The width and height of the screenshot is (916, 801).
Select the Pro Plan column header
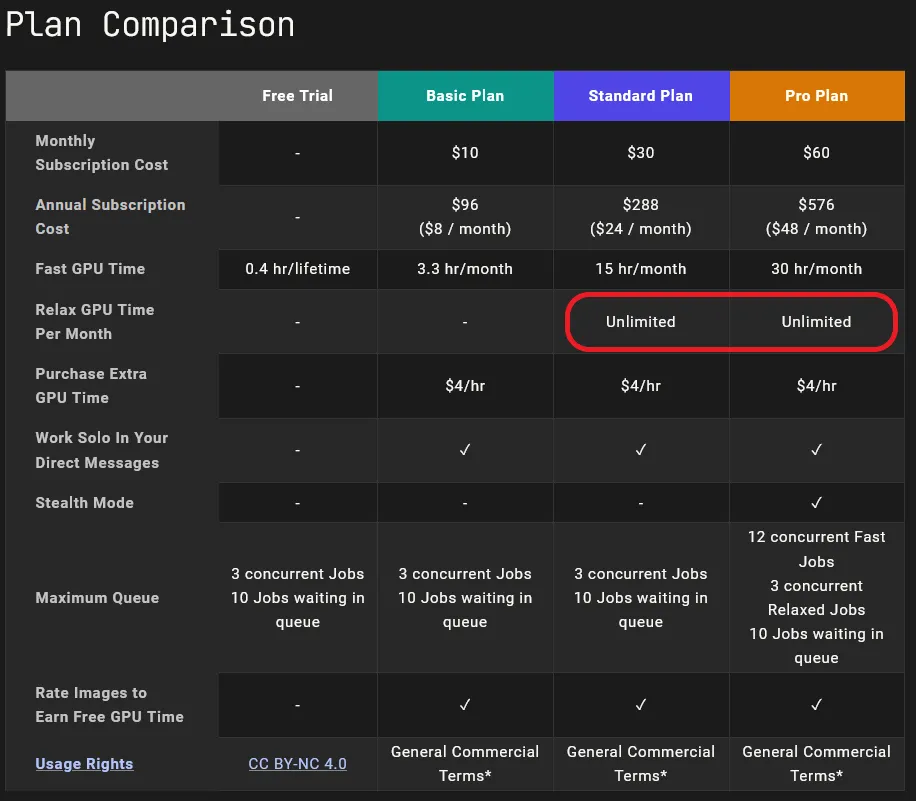click(x=817, y=96)
